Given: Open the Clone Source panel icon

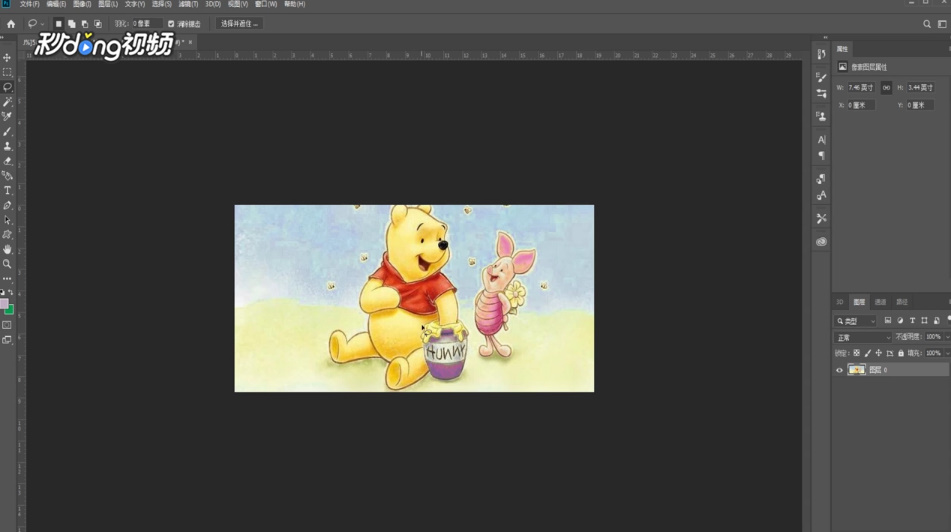Looking at the screenshot, I should point(821,116).
